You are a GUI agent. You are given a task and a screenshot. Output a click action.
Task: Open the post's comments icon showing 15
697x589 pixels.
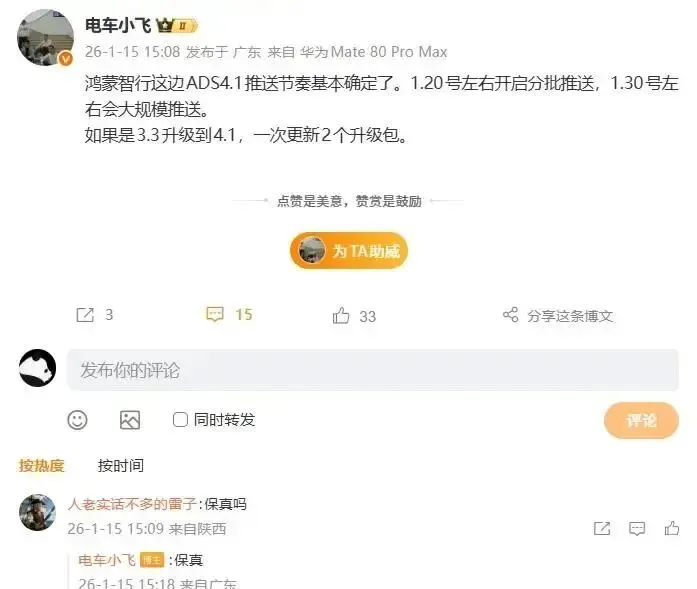point(215,314)
